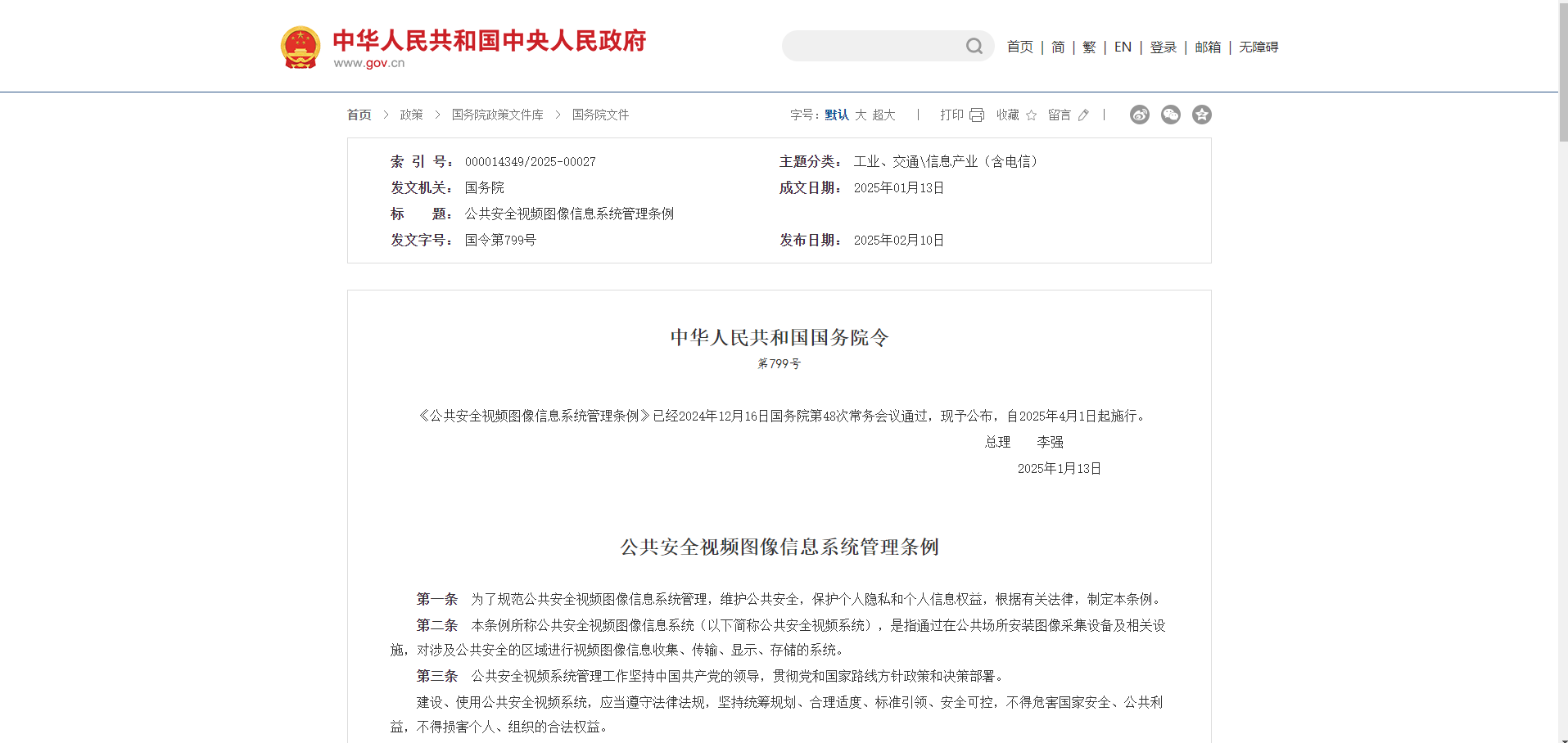The height and width of the screenshot is (743, 1568).
Task: Click topic value 工业、交通\信息产业（含电信）
Action: (x=946, y=162)
